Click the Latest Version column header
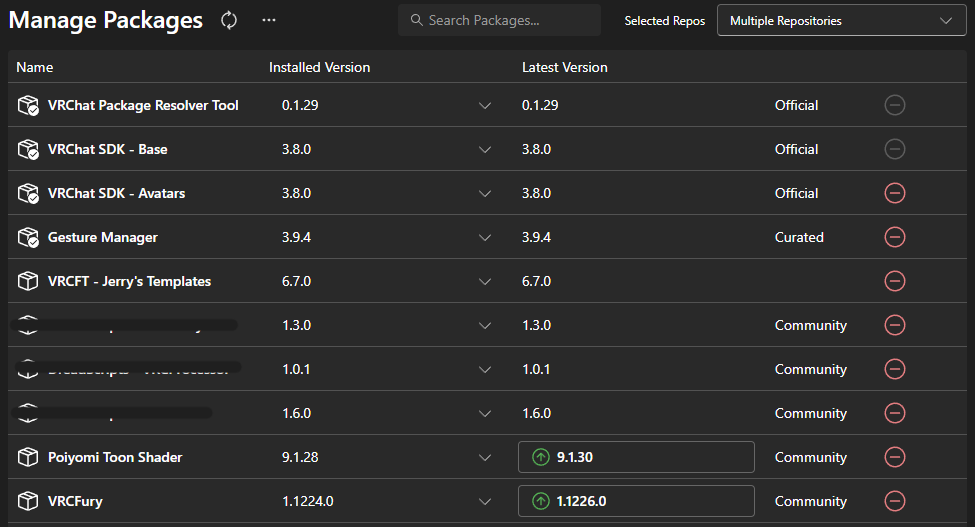This screenshot has height=527, width=975. [x=565, y=67]
